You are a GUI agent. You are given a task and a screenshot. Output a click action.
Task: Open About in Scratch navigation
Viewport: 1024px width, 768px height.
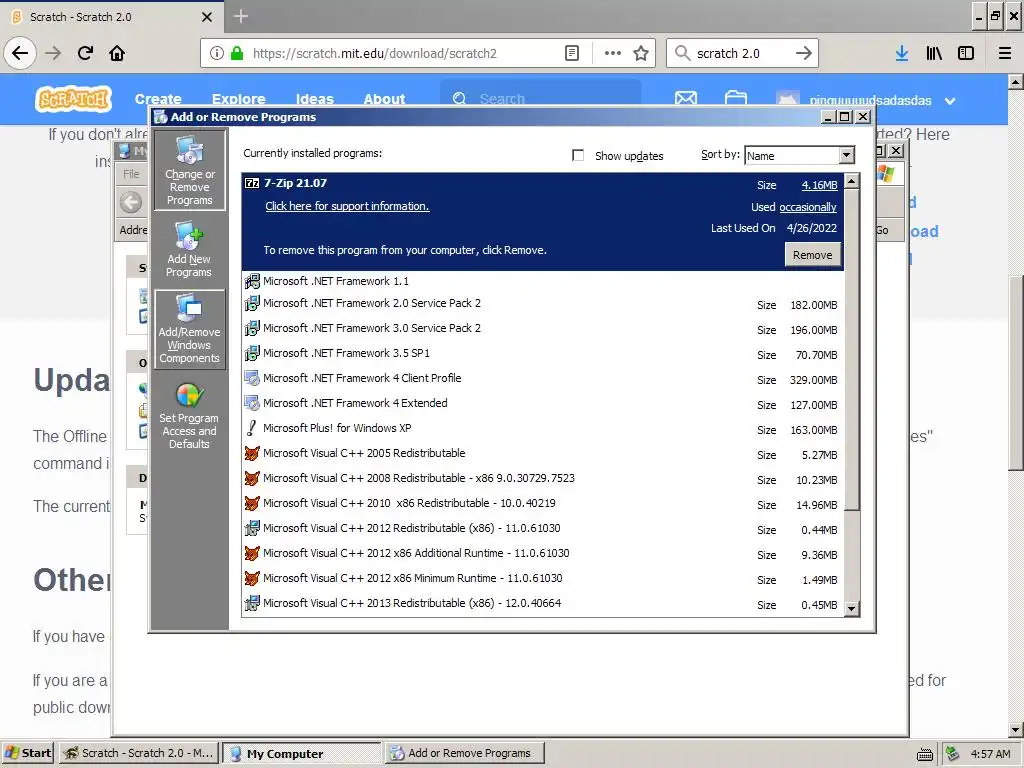point(384,99)
